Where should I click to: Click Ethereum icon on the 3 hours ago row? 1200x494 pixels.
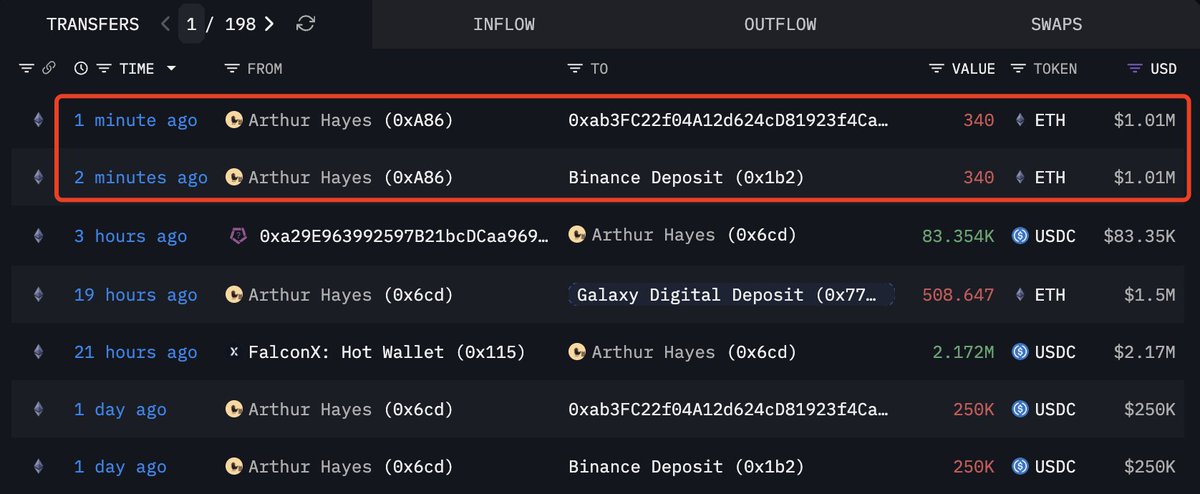pos(39,236)
